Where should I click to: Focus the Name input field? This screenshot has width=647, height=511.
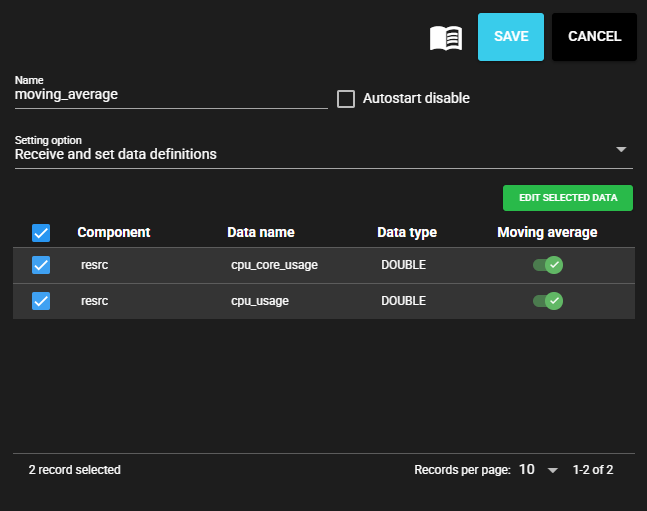pyautogui.click(x=170, y=95)
